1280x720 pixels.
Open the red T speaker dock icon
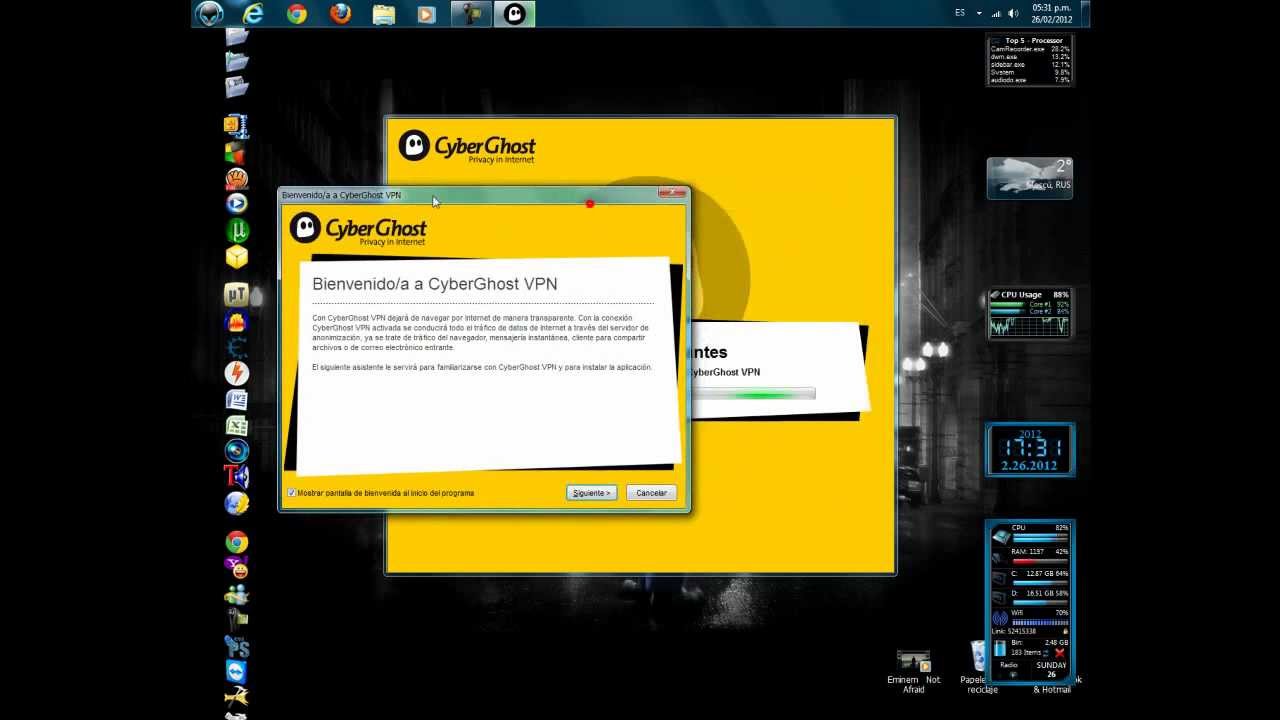click(x=236, y=477)
